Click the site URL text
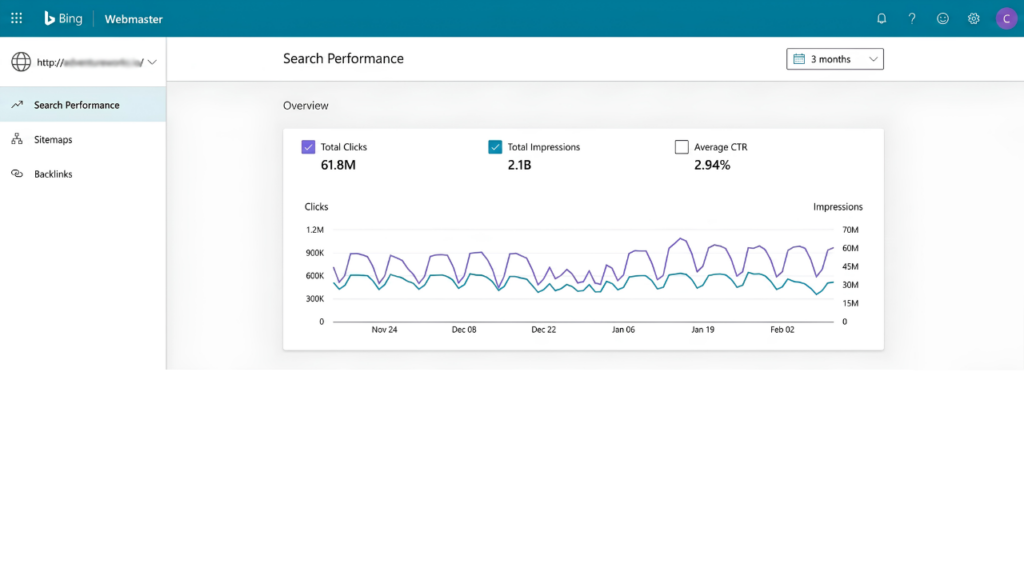Screen dimensions: 1024x576 [90, 62]
